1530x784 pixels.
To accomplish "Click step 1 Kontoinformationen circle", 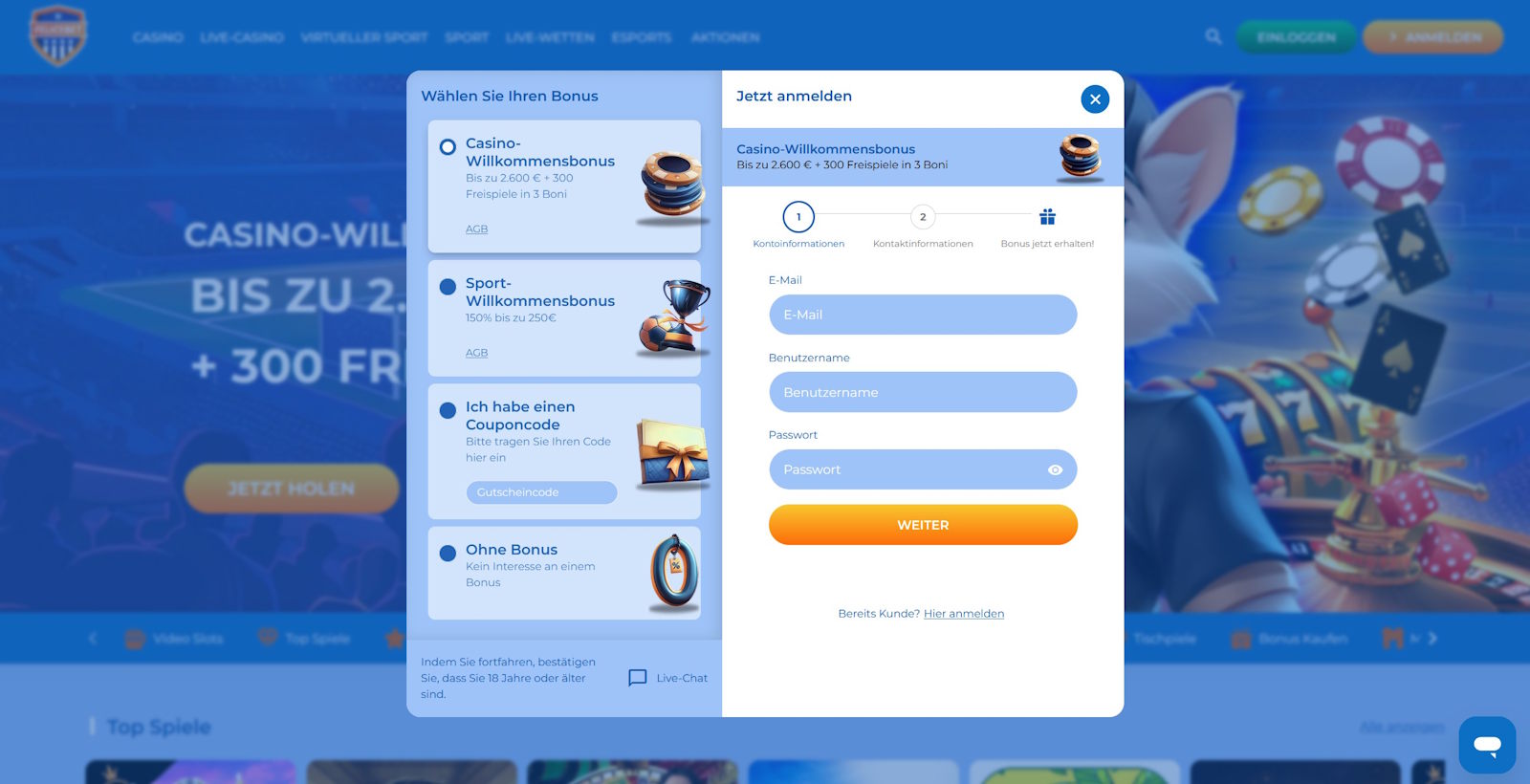I will 798,217.
